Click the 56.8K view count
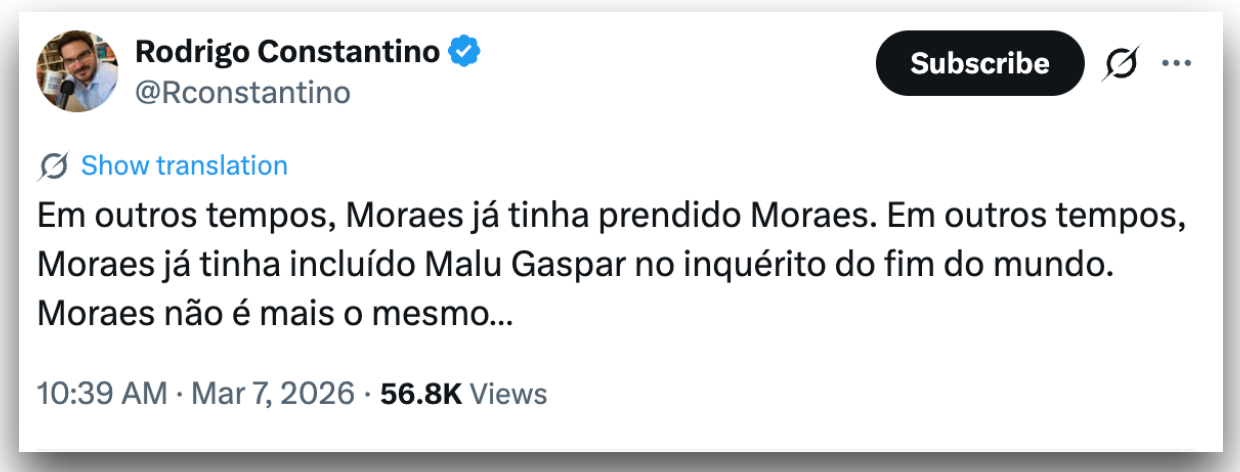Image resolution: width=1240 pixels, height=472 pixels. [420, 394]
